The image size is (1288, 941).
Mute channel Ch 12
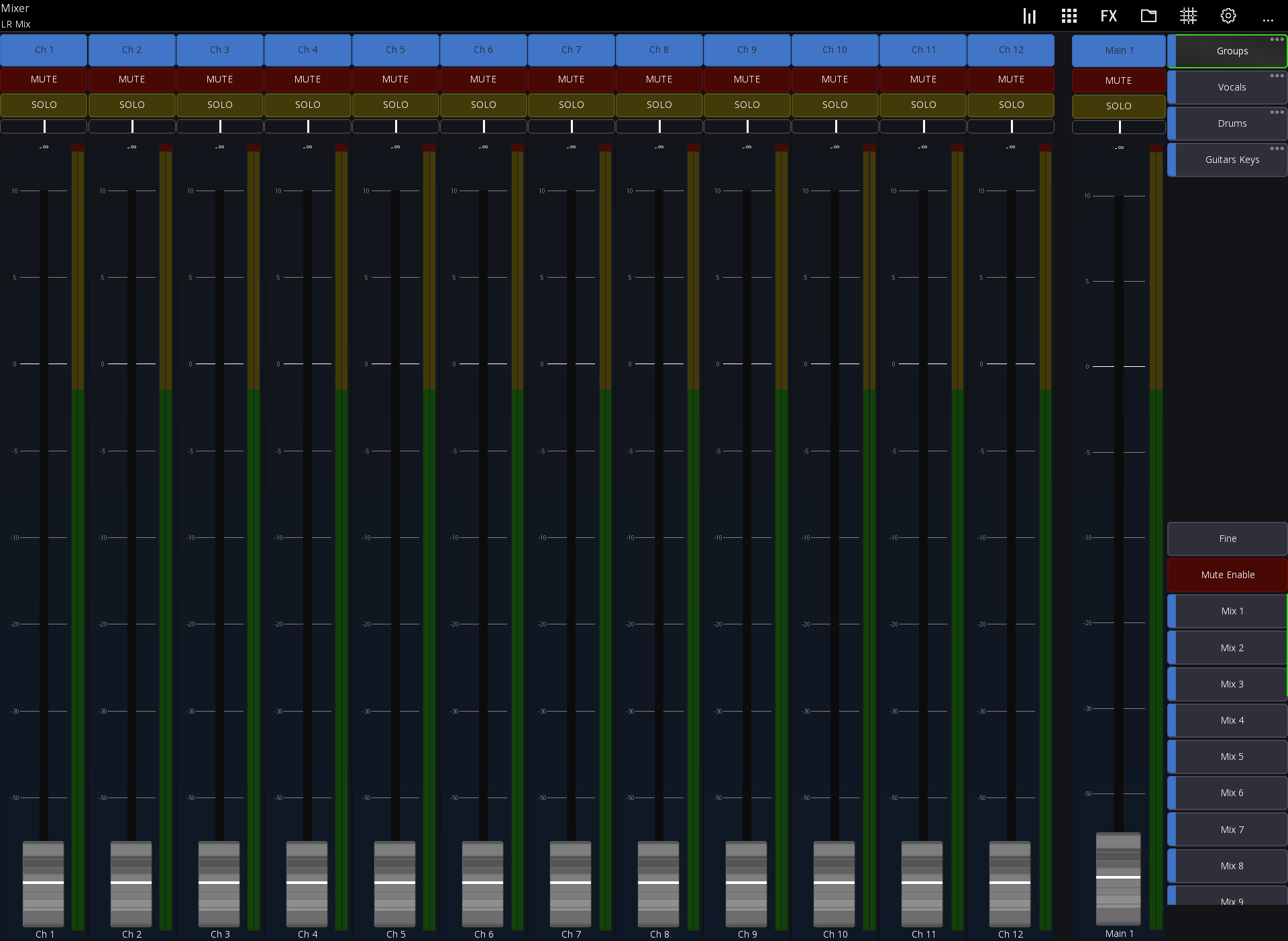1011,79
